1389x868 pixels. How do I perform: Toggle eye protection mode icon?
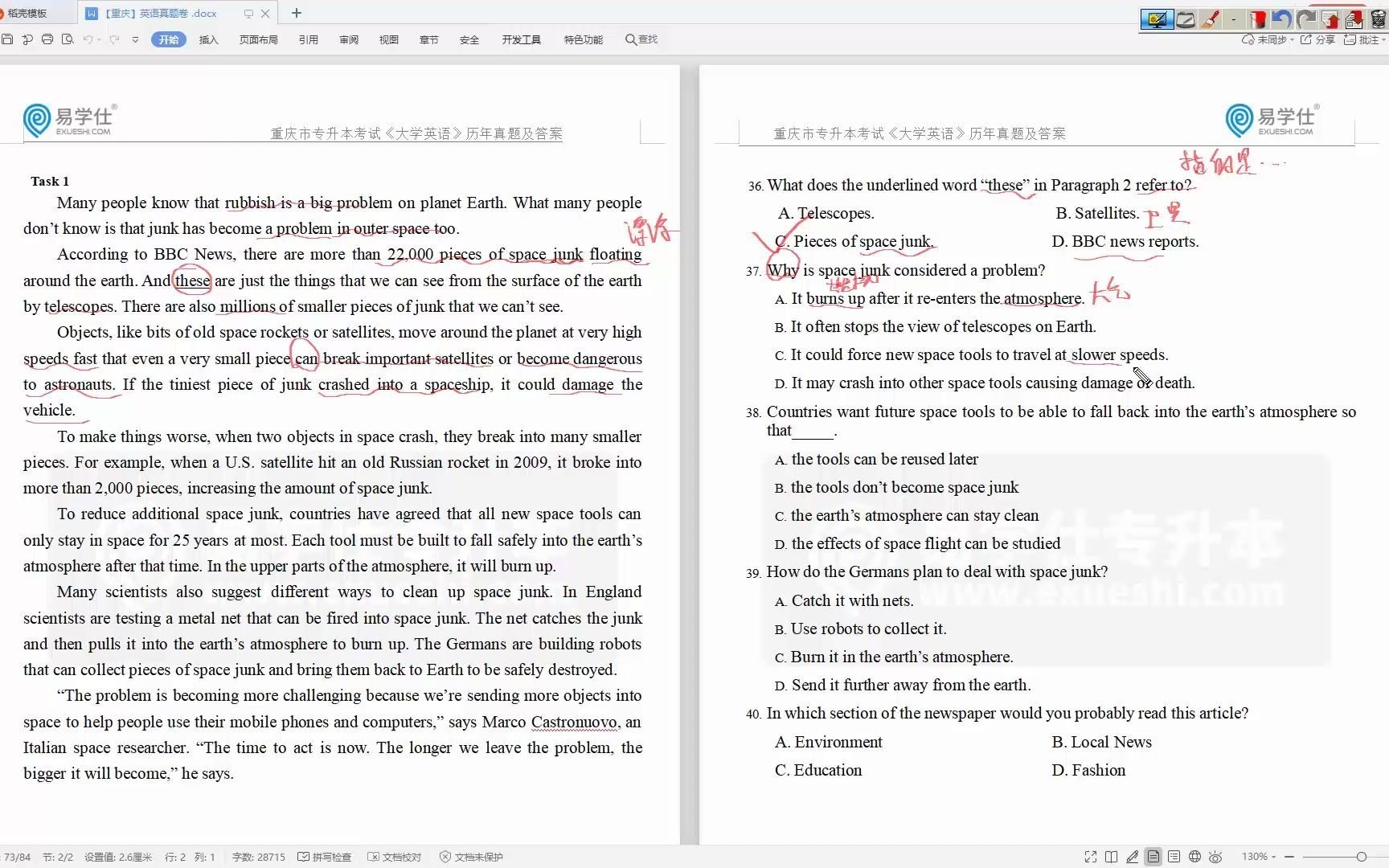(x=1215, y=857)
